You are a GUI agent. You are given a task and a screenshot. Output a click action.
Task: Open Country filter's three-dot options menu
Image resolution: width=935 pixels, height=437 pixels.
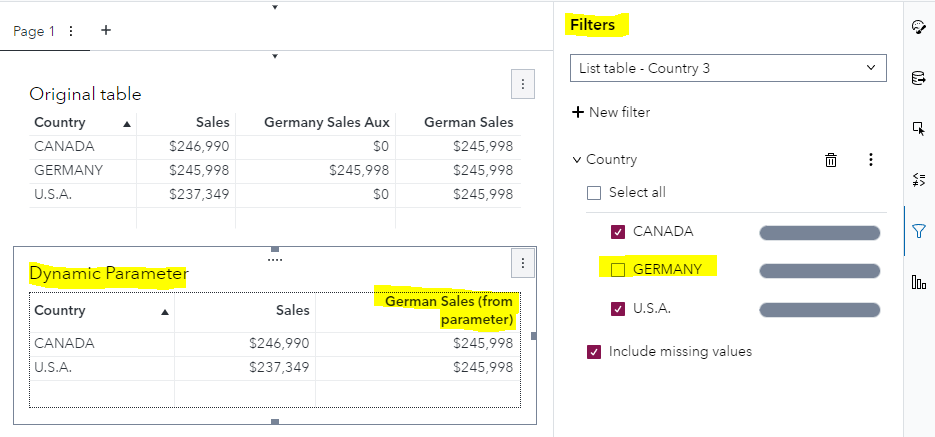click(x=870, y=160)
